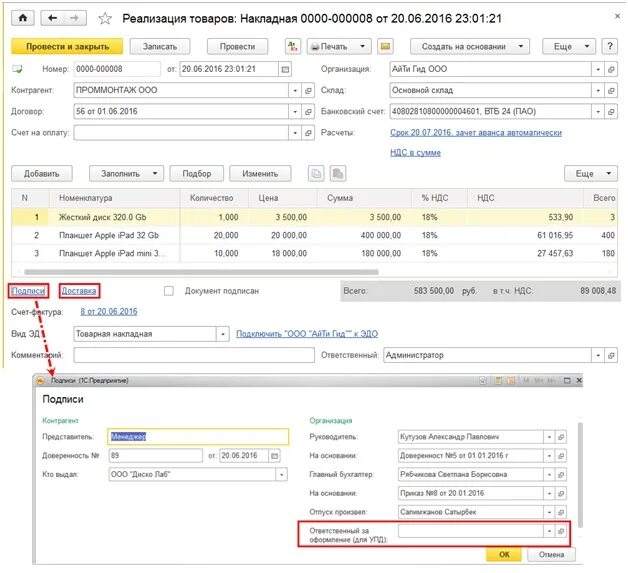Screen dimensions: 628x573
Task: Open the table's Еще menu
Action: 591,174
